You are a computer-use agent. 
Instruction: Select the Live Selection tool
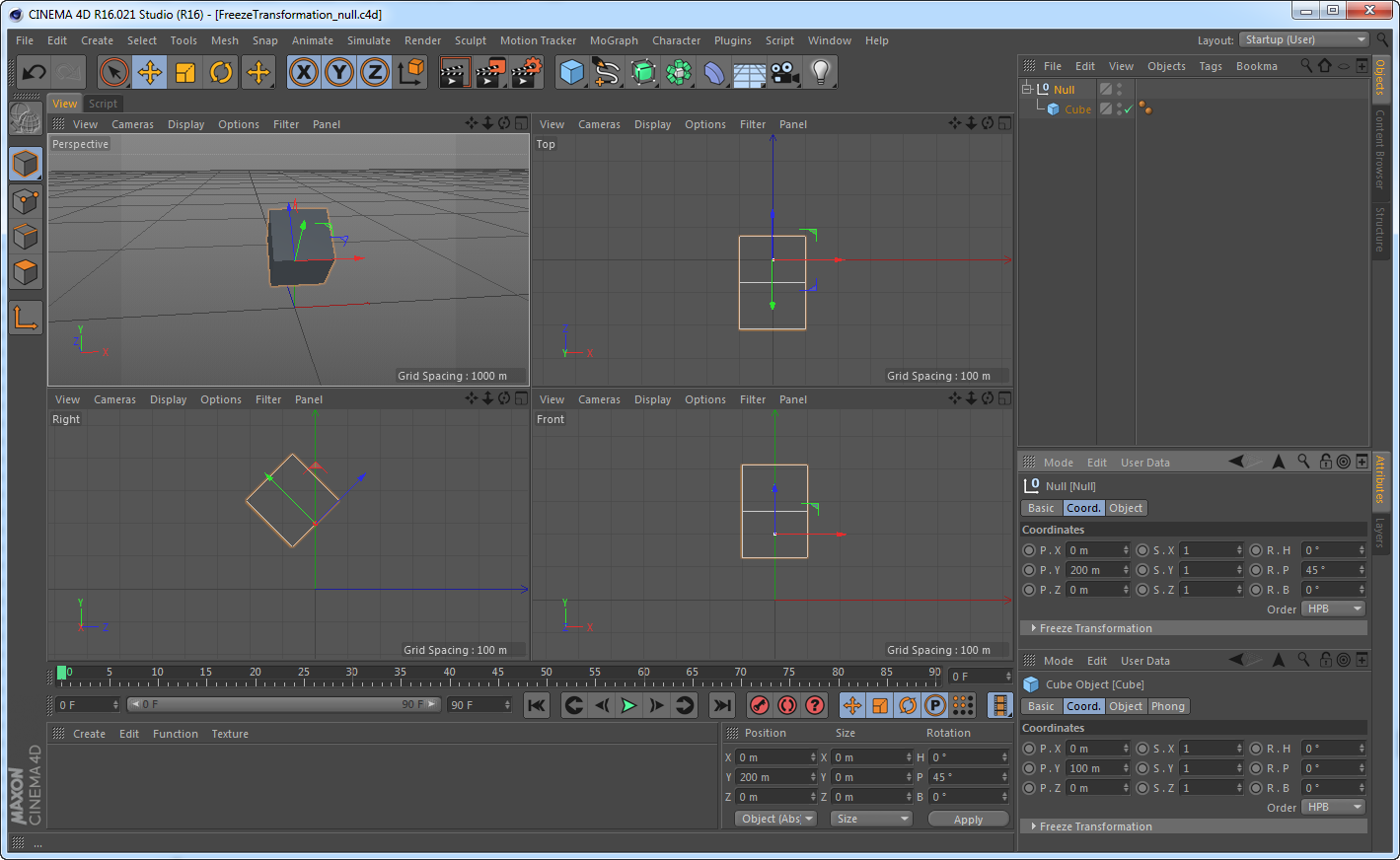(x=114, y=72)
